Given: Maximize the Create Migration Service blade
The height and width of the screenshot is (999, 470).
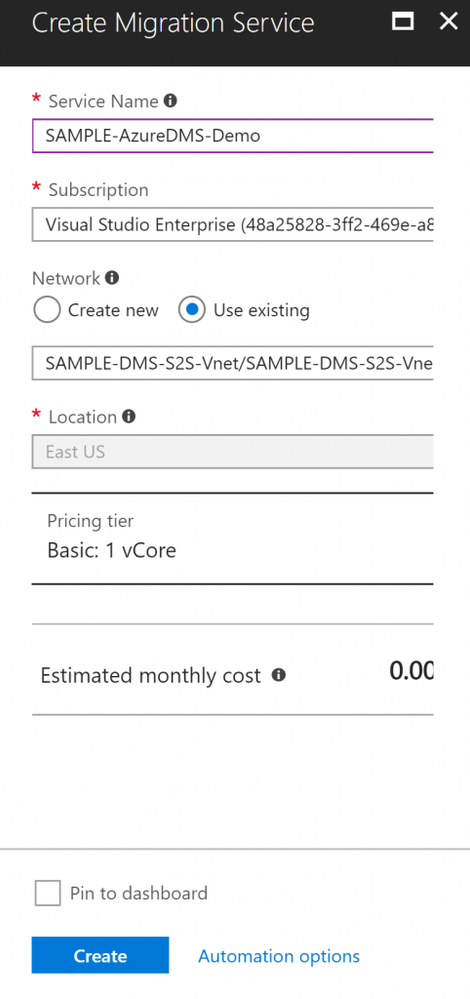Looking at the screenshot, I should tap(402, 22).
